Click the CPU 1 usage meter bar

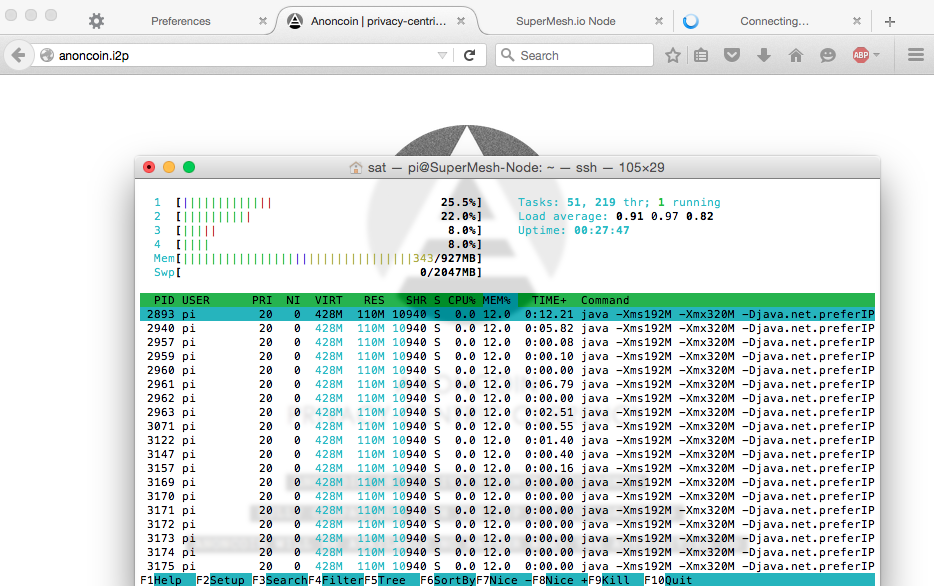329,202
